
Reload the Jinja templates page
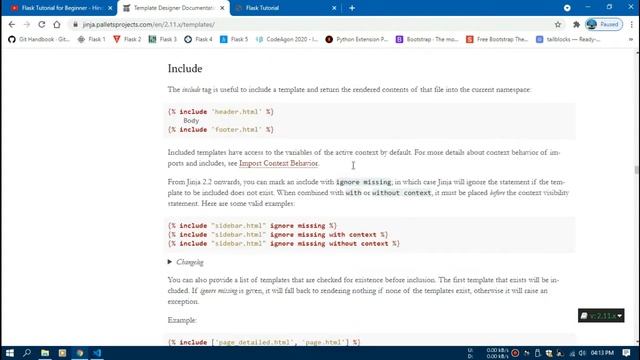[42, 24]
